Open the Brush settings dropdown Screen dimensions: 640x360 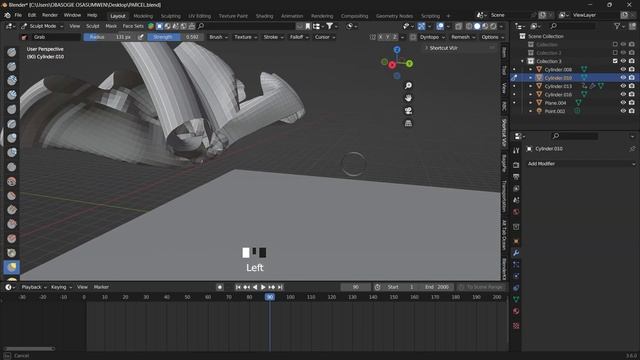coord(218,37)
